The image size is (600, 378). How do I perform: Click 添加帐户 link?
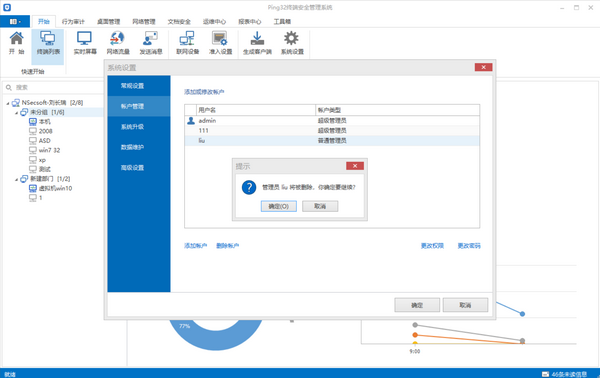196,246
